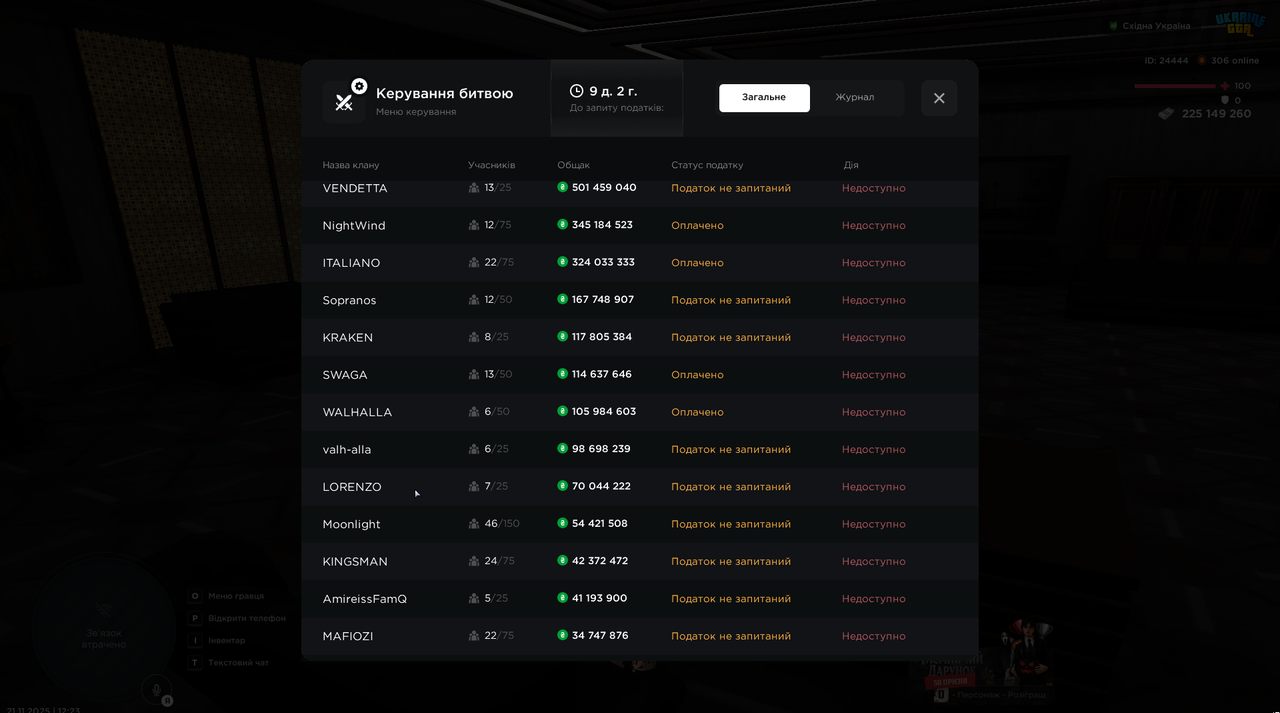Viewport: 1280px width, 713px height.
Task: Click the green coin icon in MAFIOZI row
Action: click(563, 635)
